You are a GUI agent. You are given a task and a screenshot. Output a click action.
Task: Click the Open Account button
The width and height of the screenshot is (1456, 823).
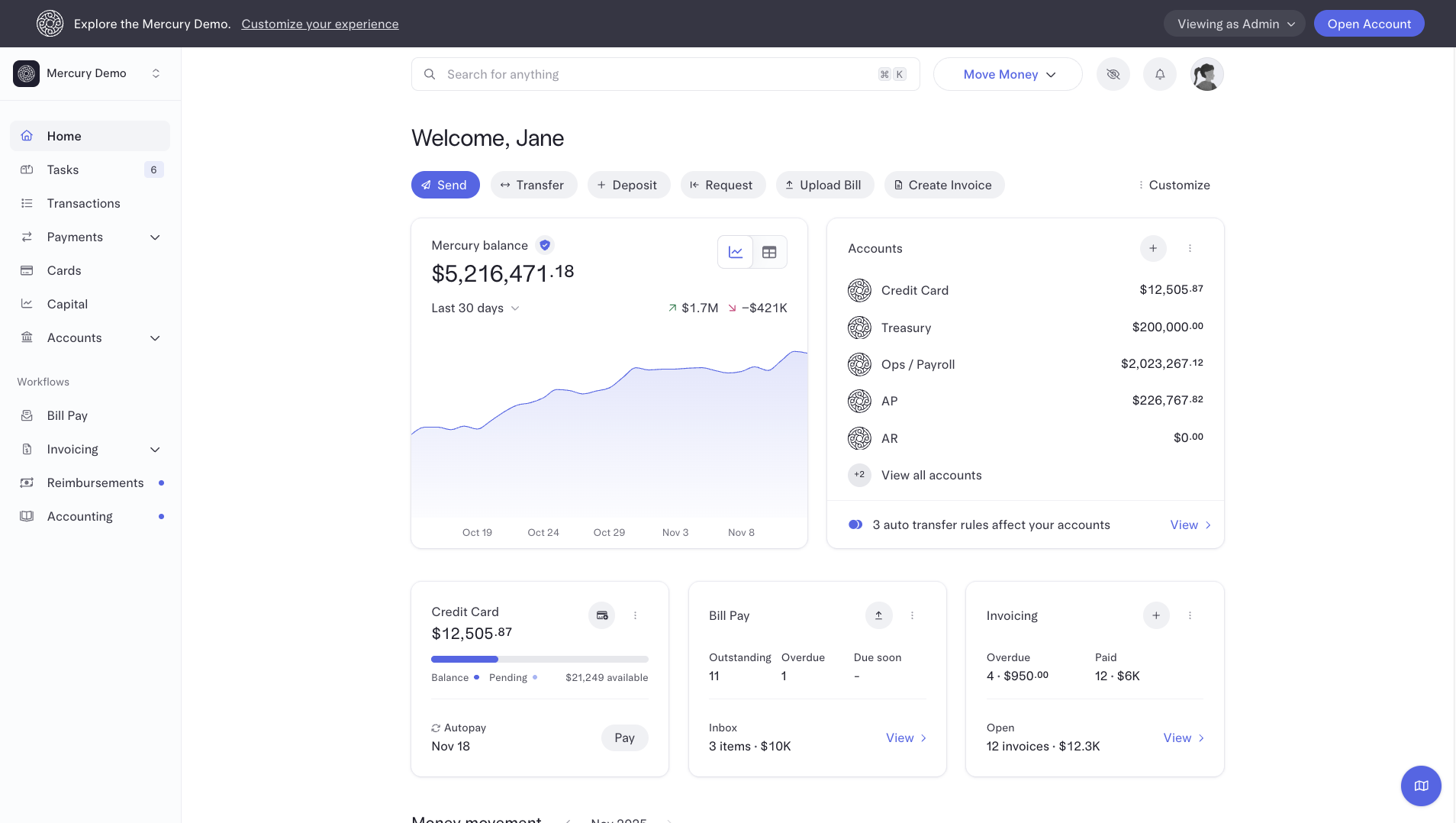coord(1369,24)
